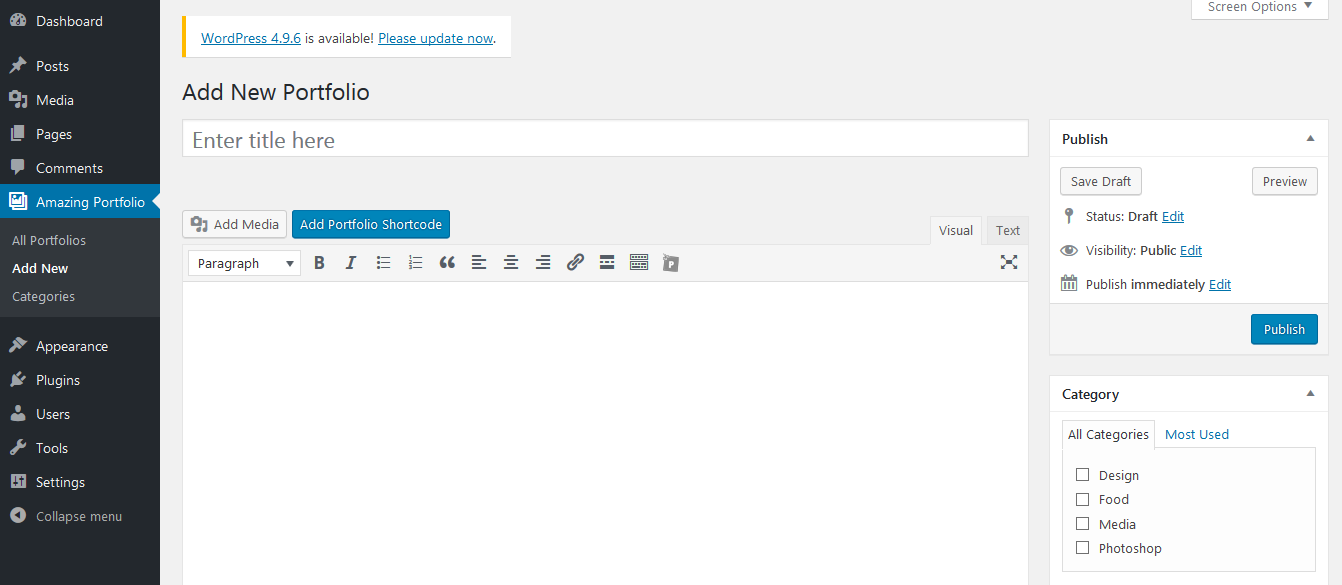Edit the post status
Screen dimensions: 1342x585
[x=1173, y=216]
